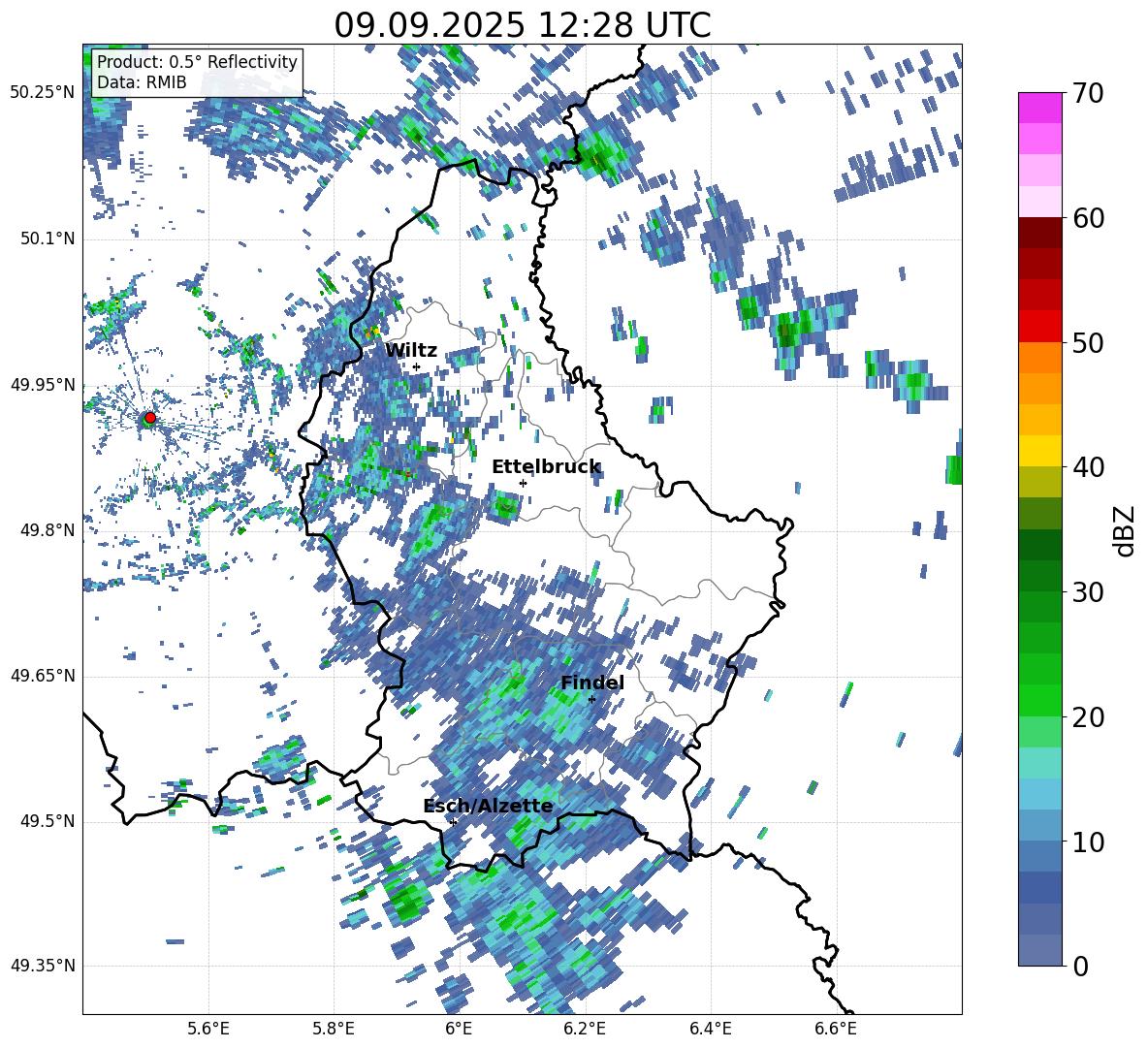Click the red radar site marker
Screen dimensions: 1148x1048
point(150,418)
